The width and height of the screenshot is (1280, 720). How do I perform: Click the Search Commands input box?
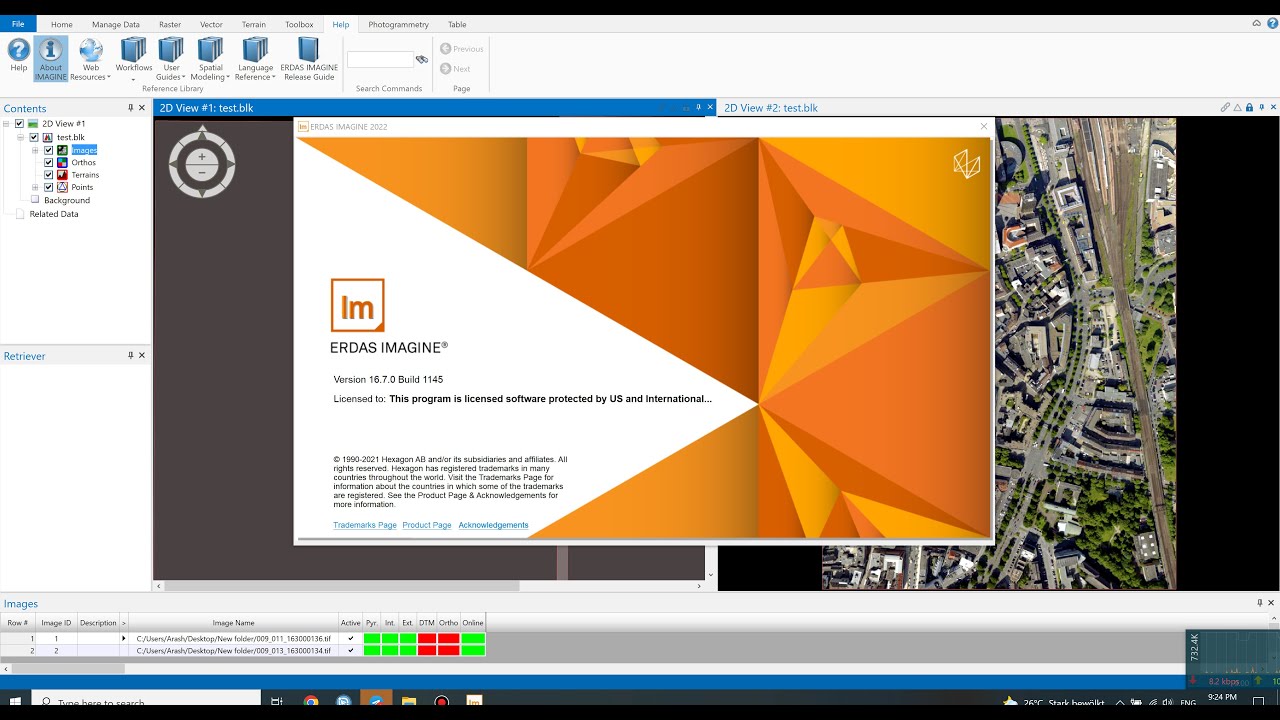click(x=380, y=60)
